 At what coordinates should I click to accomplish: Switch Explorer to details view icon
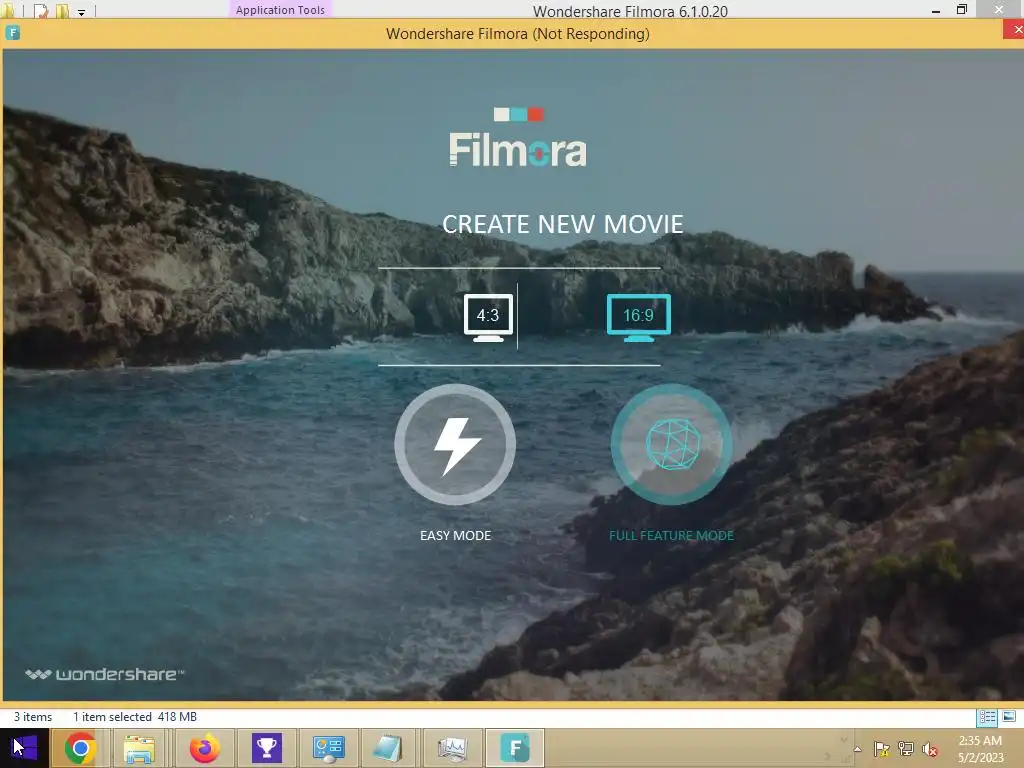987,717
